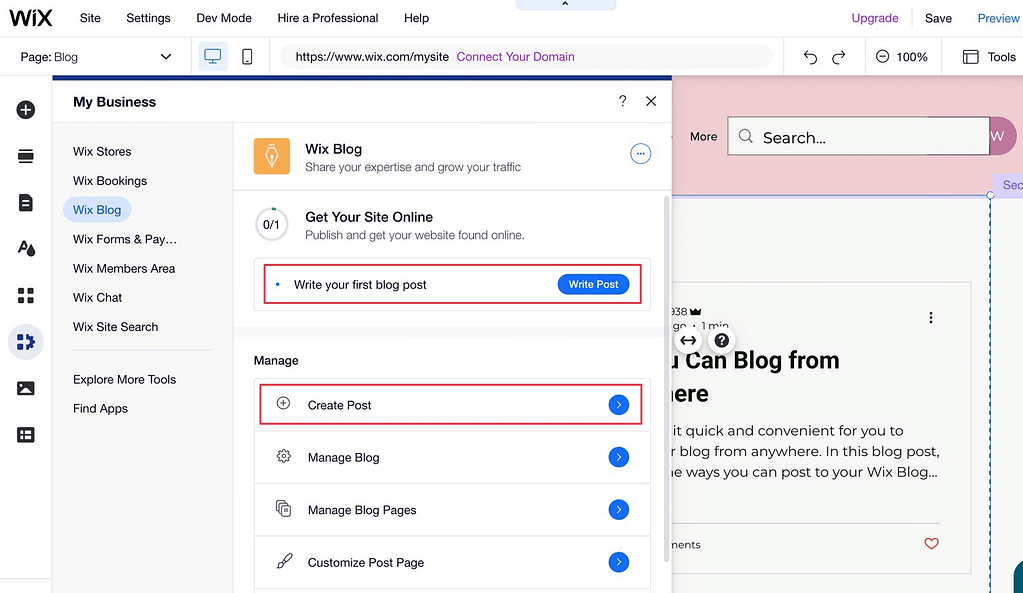The image size is (1023, 593).
Task: Click the Redo arrow
Action: (x=838, y=57)
